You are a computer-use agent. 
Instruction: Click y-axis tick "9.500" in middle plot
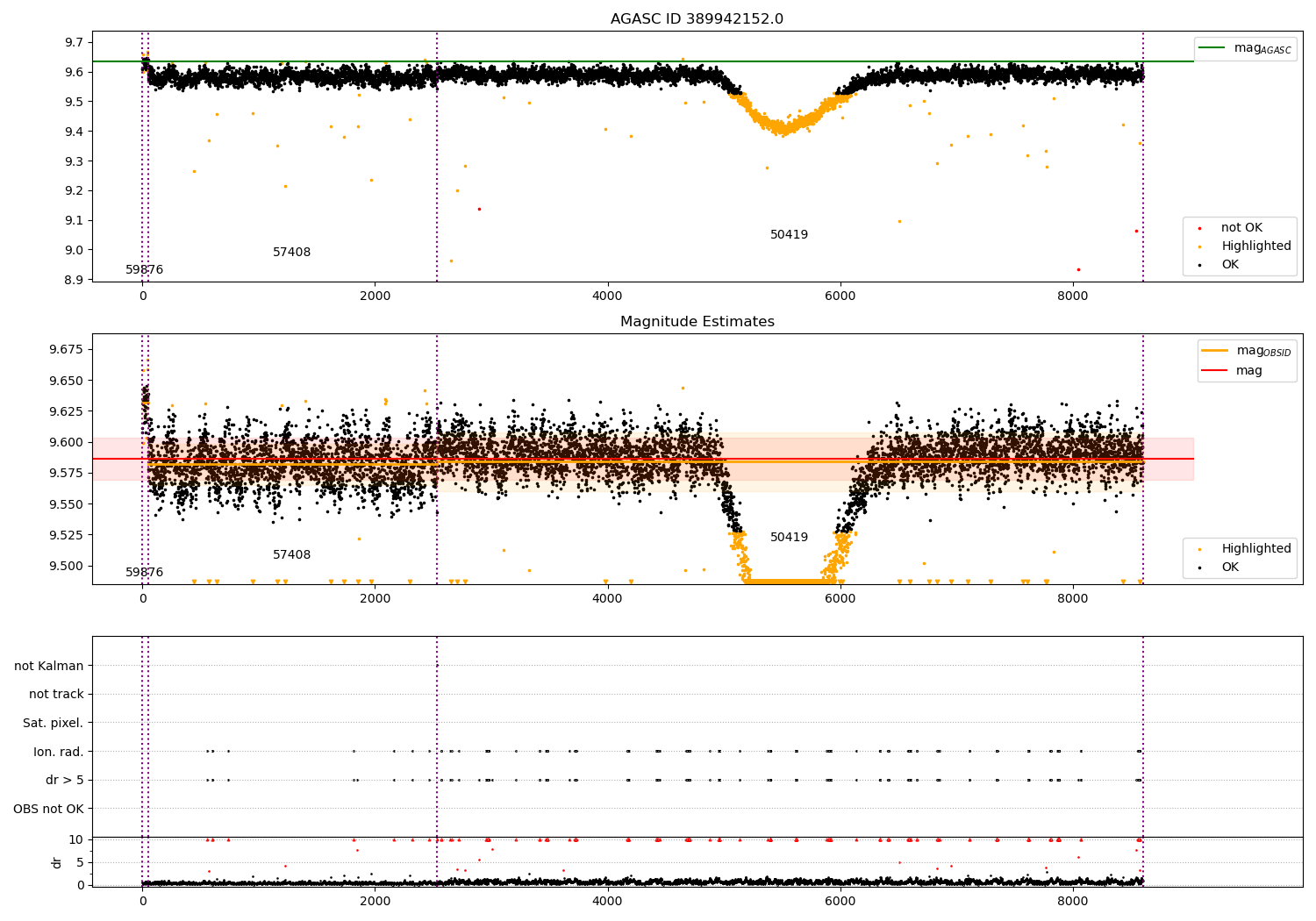pyautogui.click(x=67, y=566)
